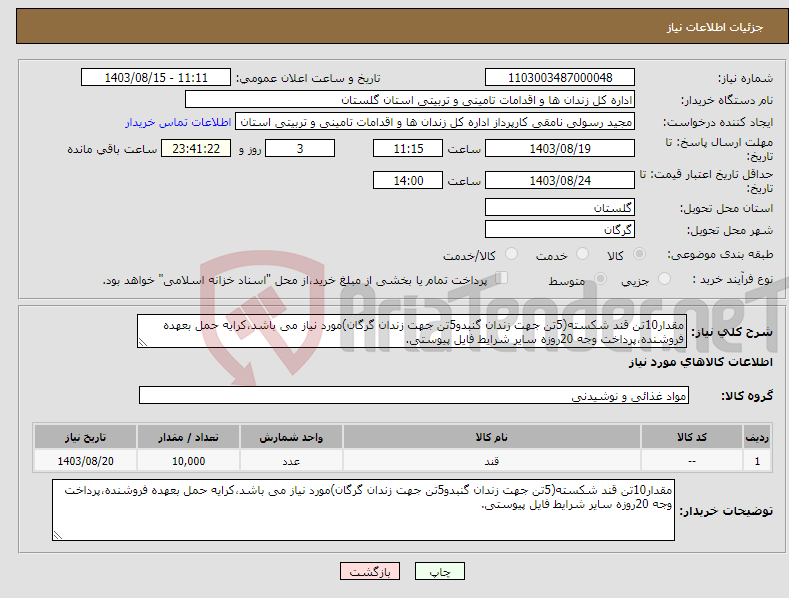
Task: Select the کالا/خدمت radio button
Action: coord(511,254)
